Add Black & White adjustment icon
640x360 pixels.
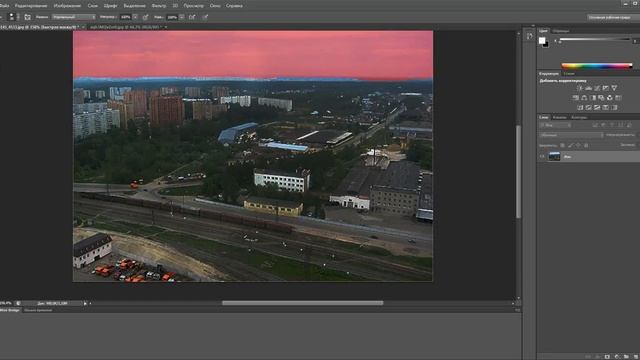(x=593, y=98)
